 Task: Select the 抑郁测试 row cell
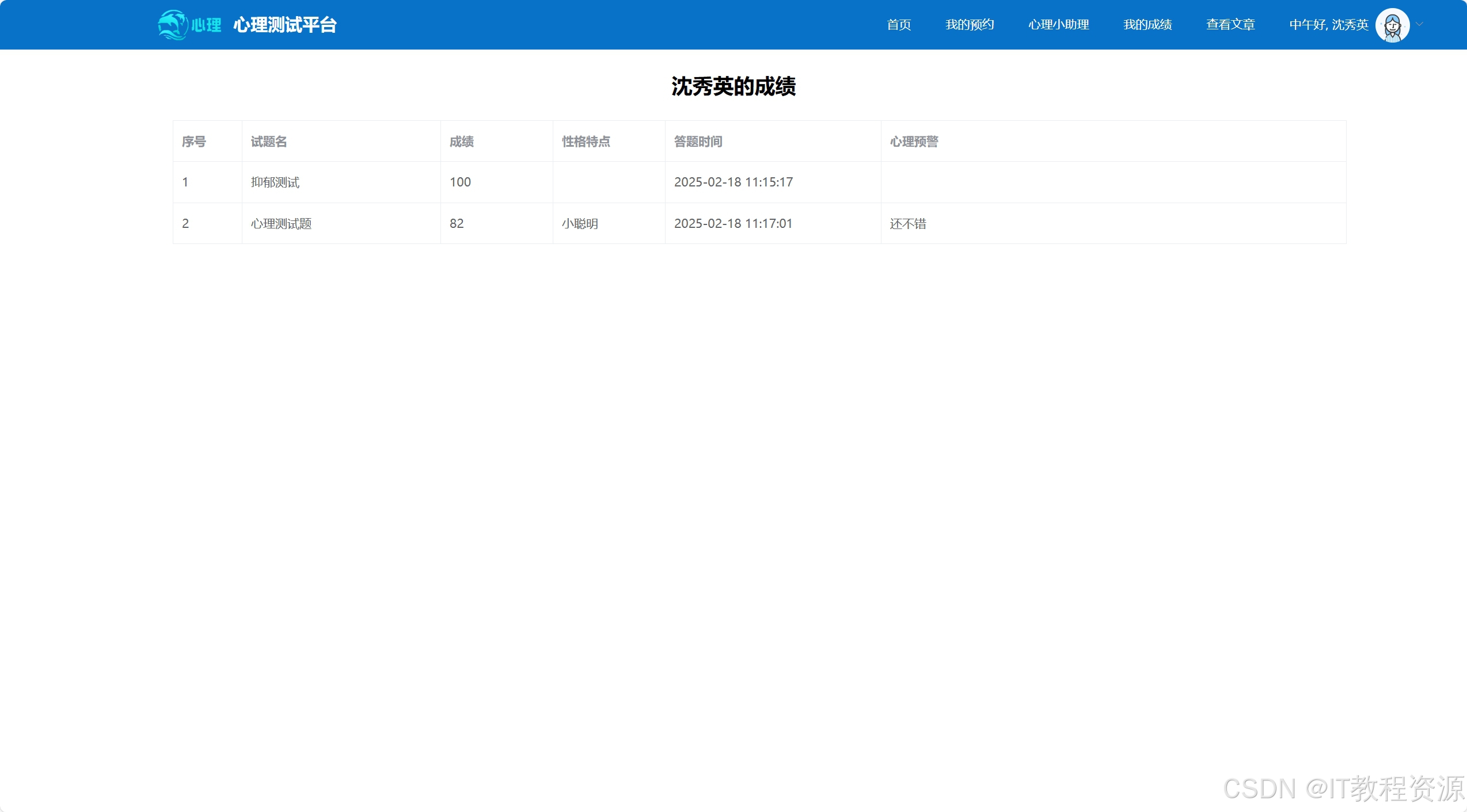point(275,182)
